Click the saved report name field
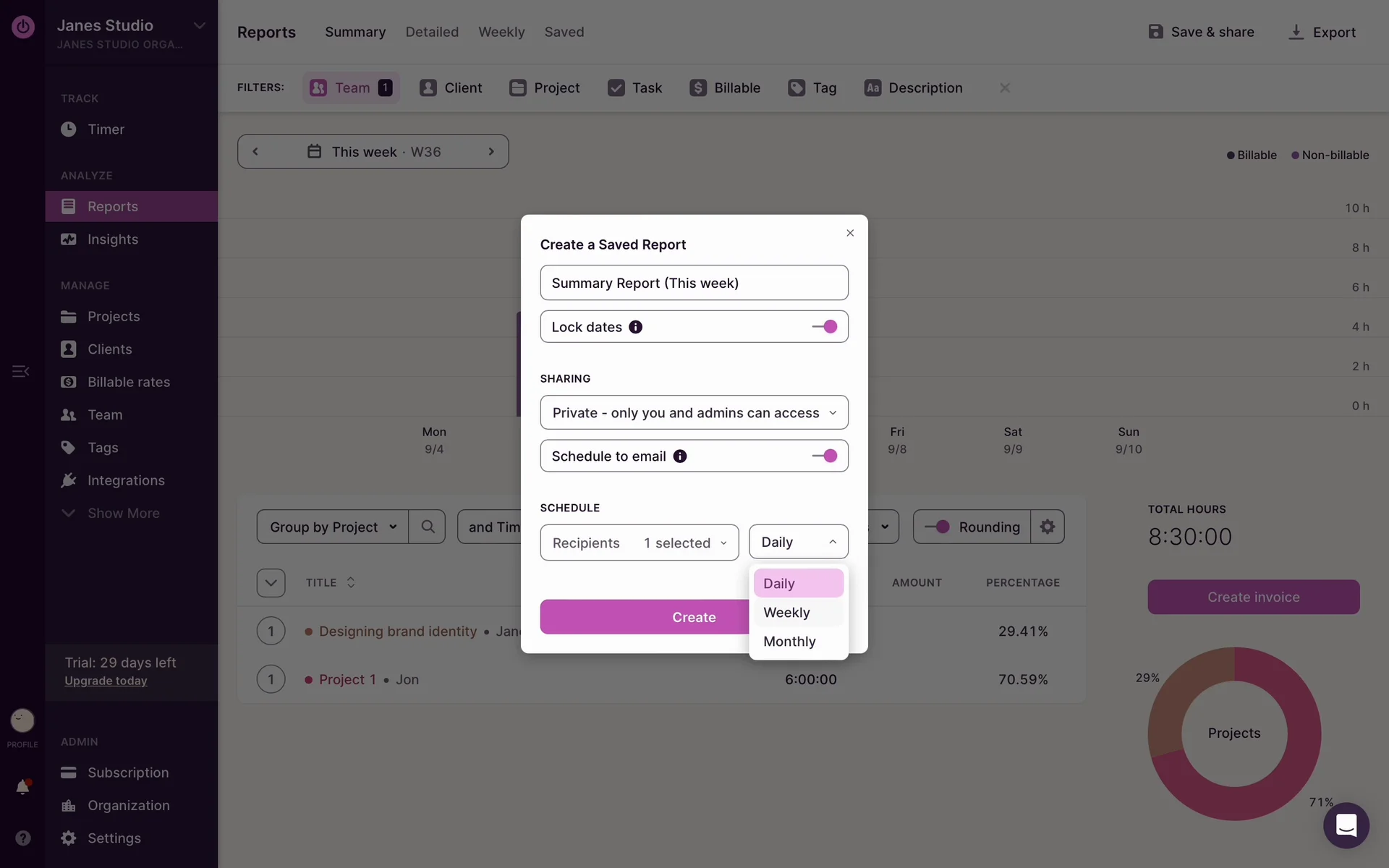This screenshot has width=1389, height=868. [x=694, y=283]
